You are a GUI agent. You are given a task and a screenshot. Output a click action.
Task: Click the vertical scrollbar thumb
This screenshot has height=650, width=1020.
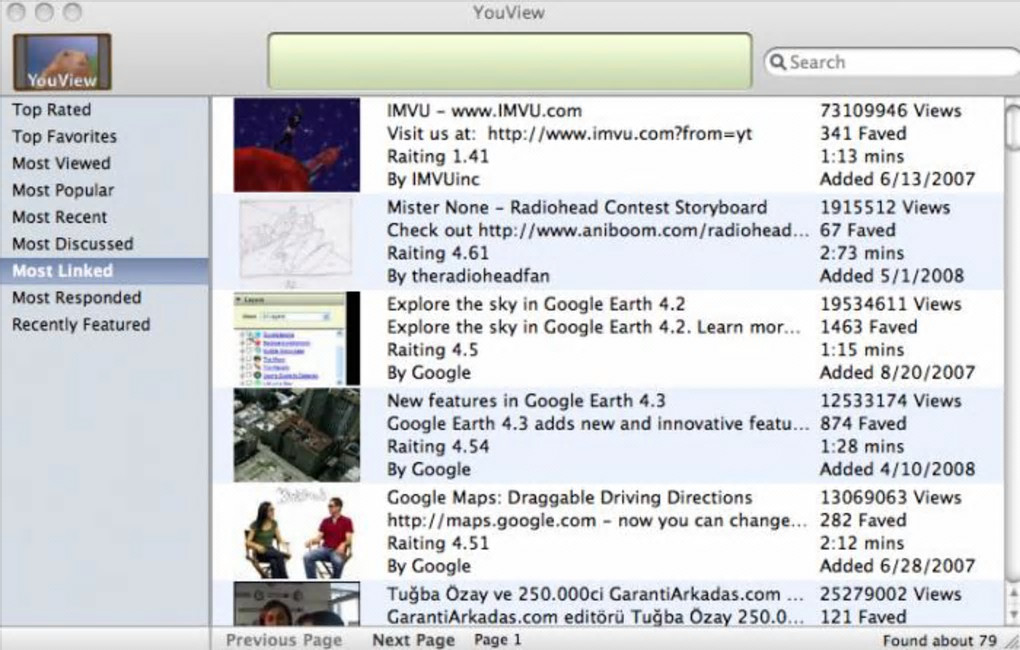[1013, 127]
